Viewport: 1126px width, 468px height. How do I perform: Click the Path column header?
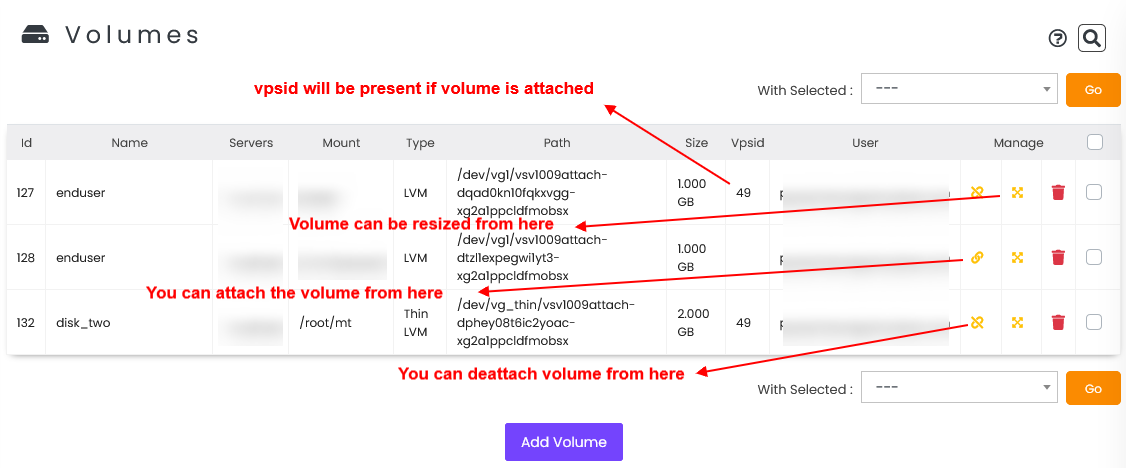557,143
